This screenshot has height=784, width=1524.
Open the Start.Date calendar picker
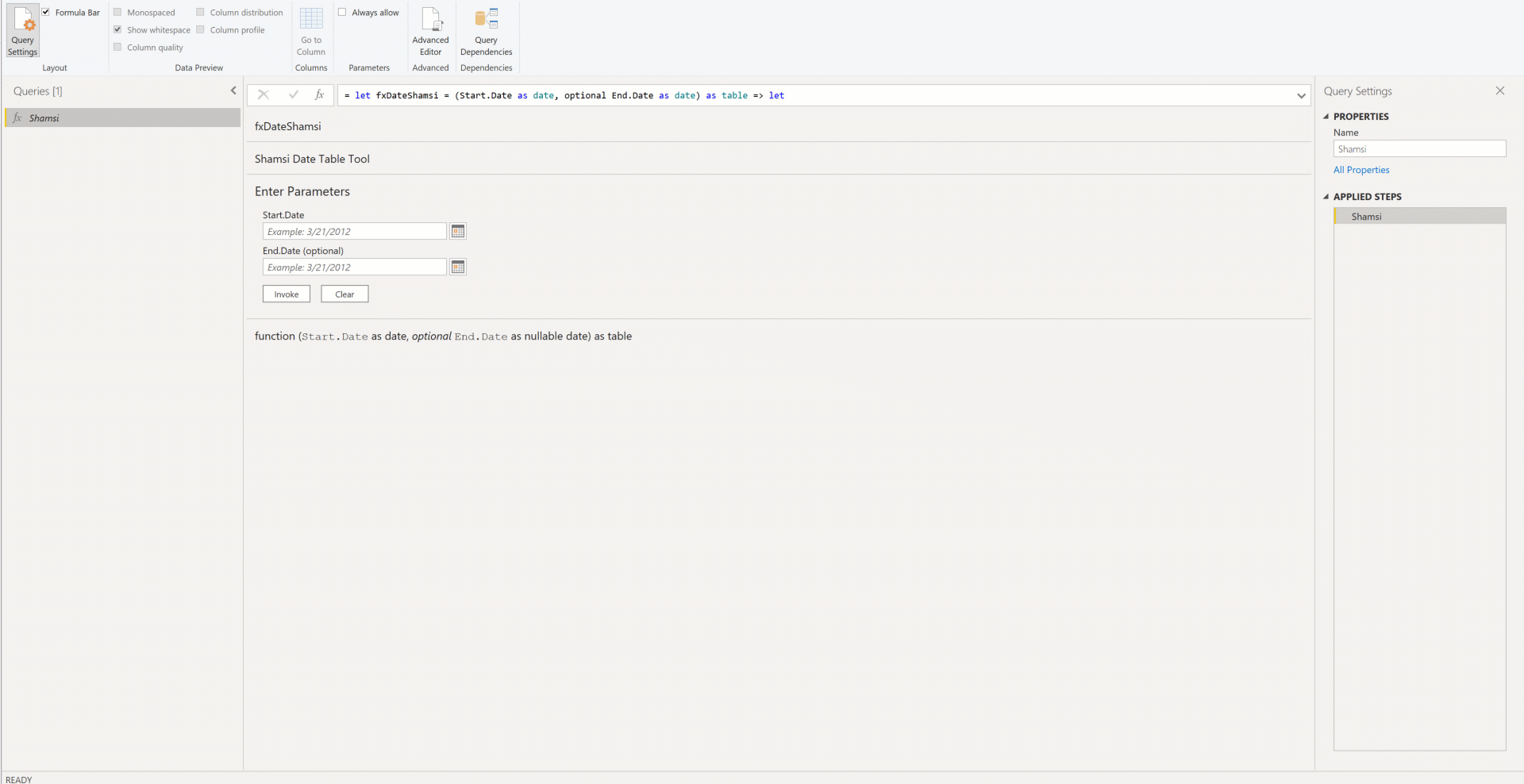(x=458, y=231)
